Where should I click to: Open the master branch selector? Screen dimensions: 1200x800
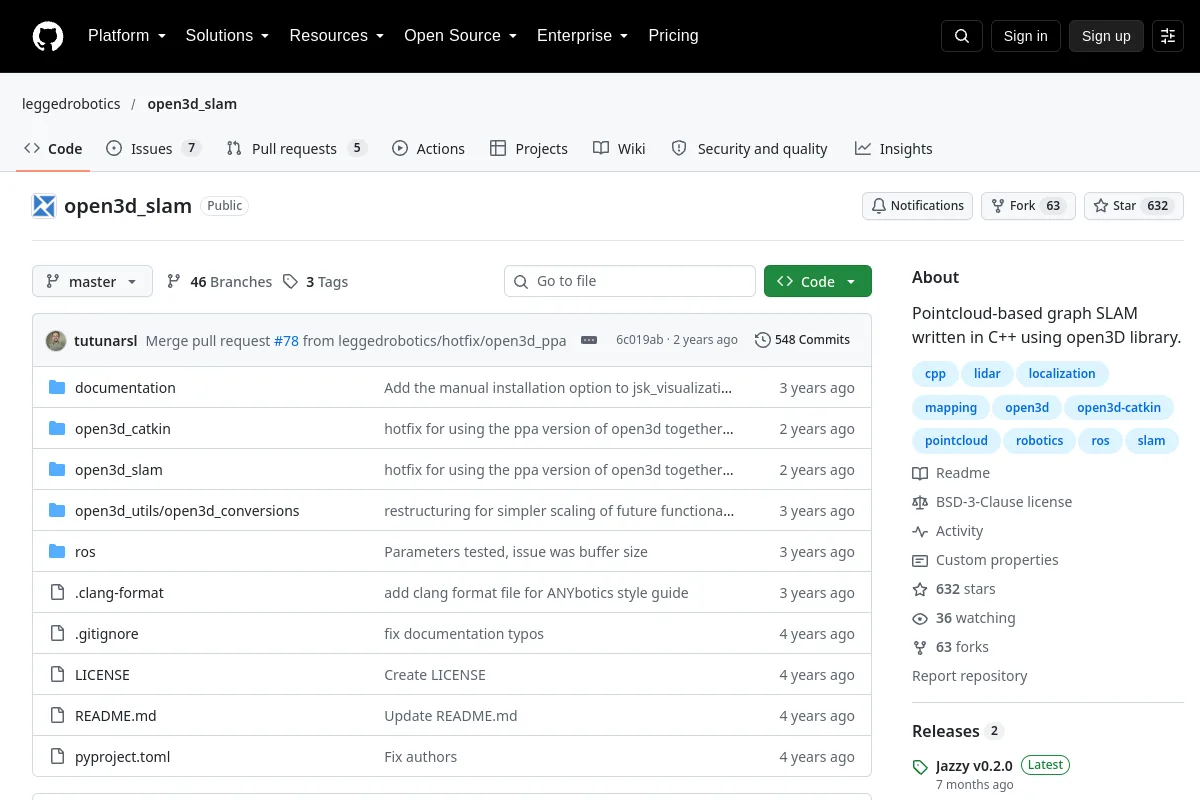point(92,282)
